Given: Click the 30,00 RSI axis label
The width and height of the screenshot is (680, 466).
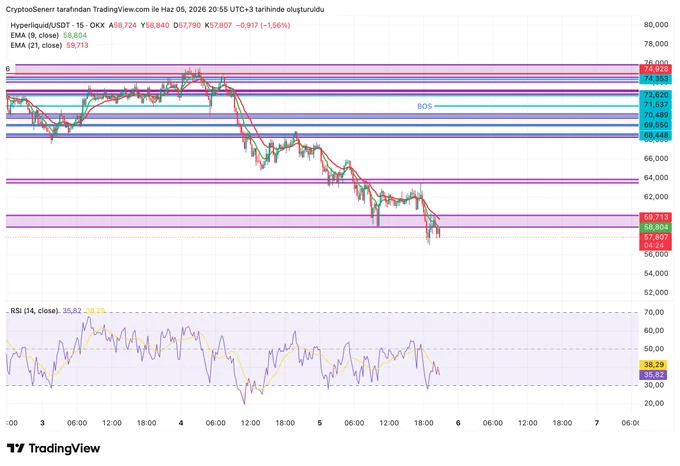Looking at the screenshot, I should point(654,385).
